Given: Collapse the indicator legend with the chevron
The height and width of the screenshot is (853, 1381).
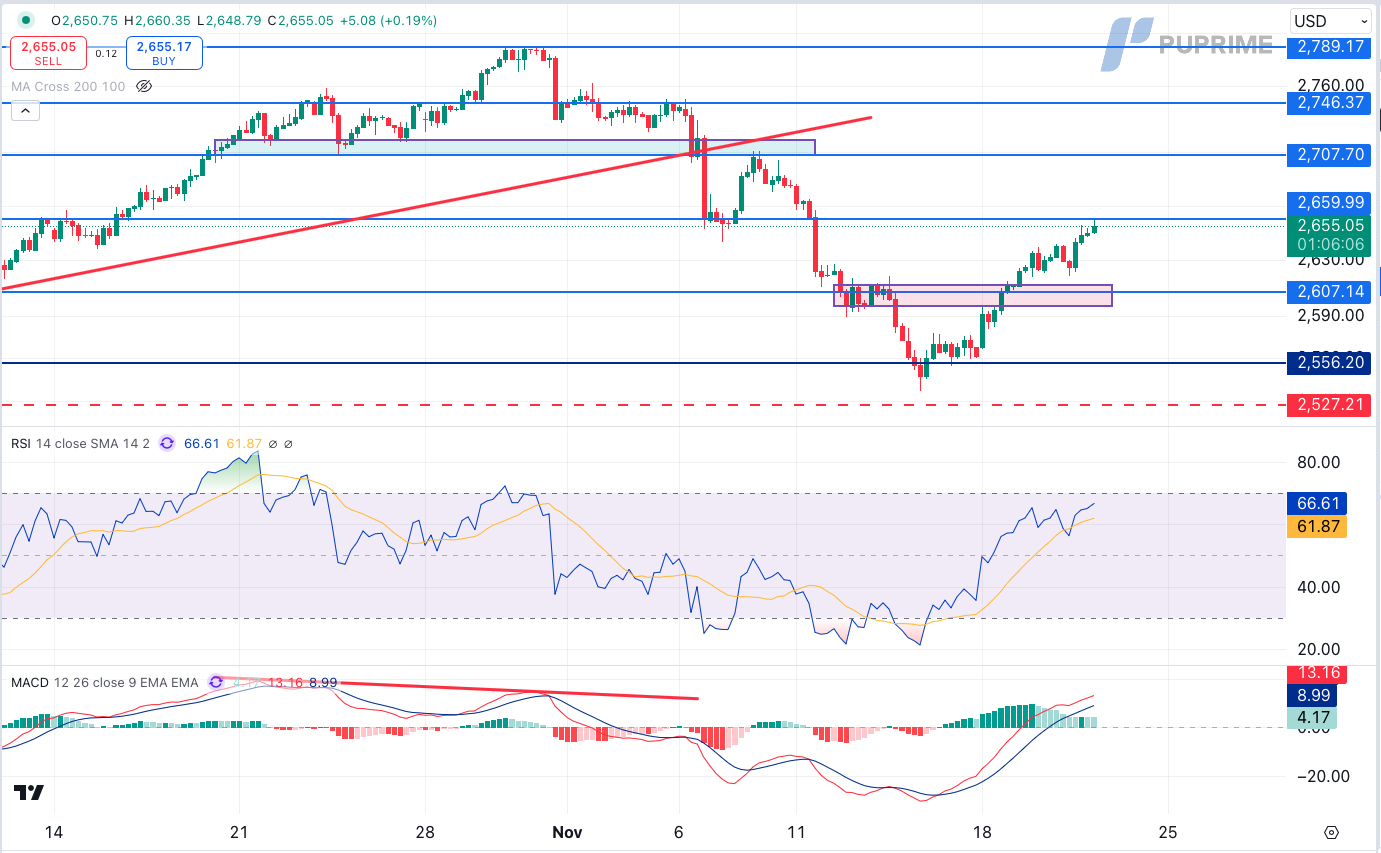Looking at the screenshot, I should [x=26, y=113].
